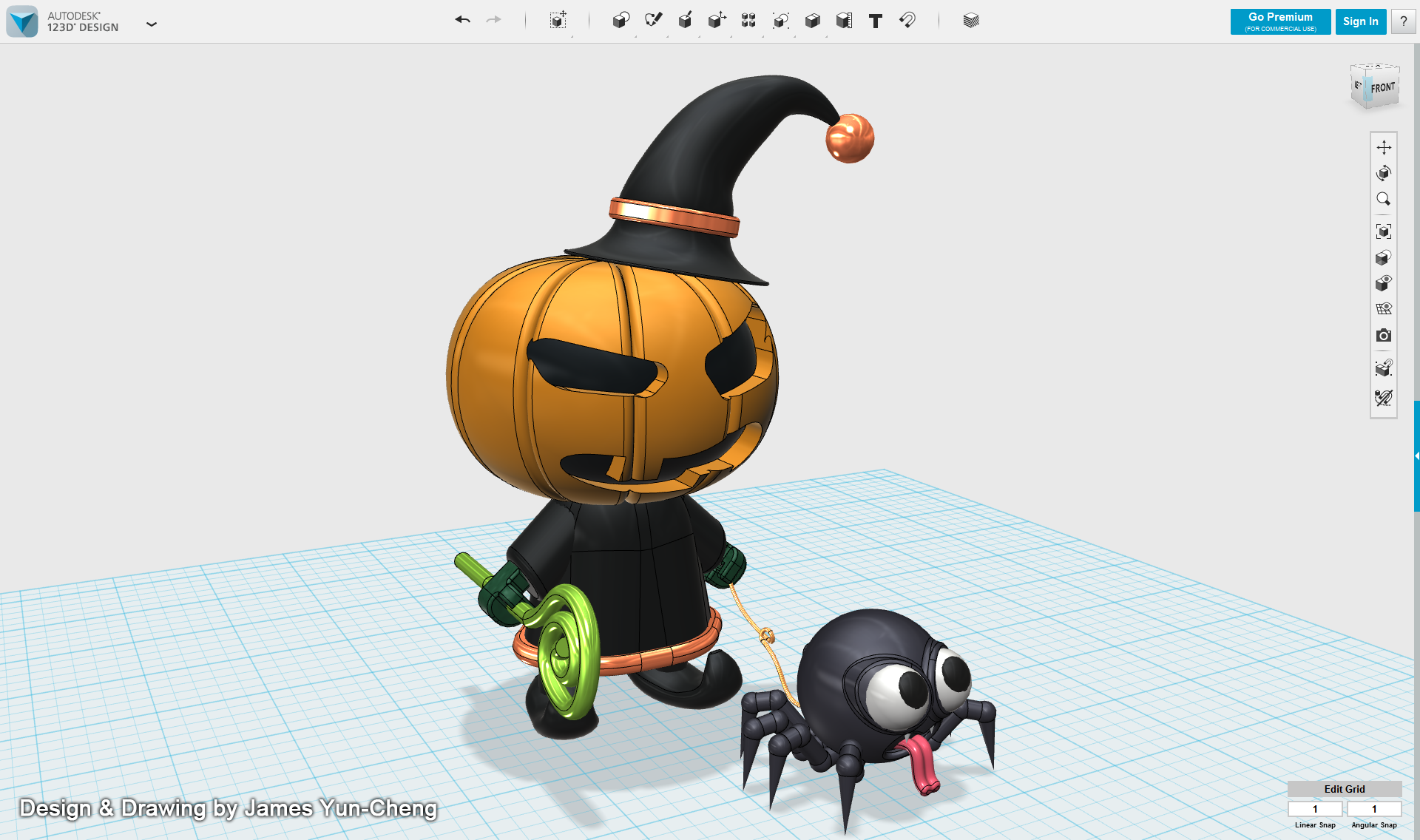Open the Pattern tool
Image resolution: width=1420 pixels, height=840 pixels.
click(x=748, y=20)
